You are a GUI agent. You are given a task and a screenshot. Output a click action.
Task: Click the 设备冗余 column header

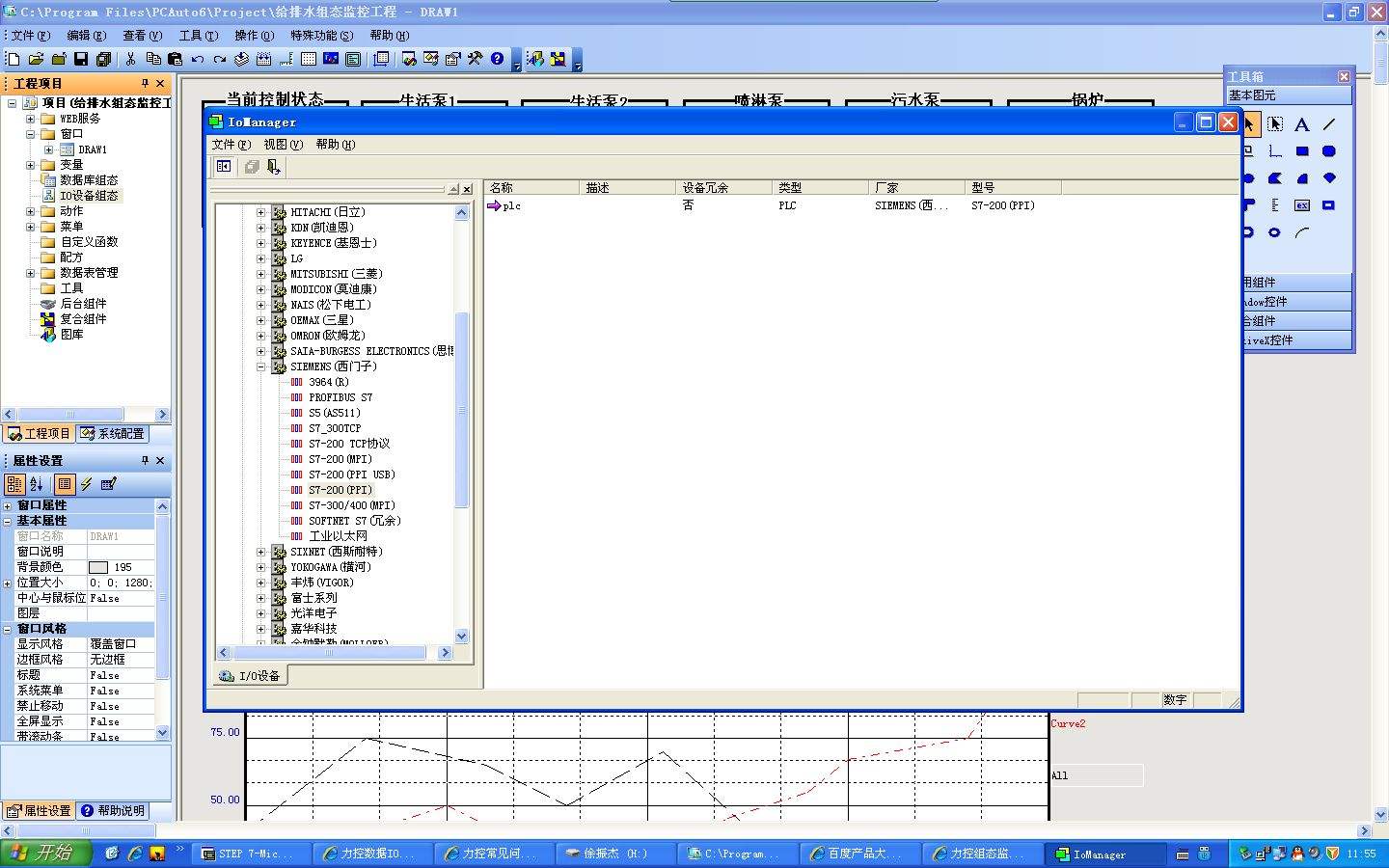click(x=724, y=188)
